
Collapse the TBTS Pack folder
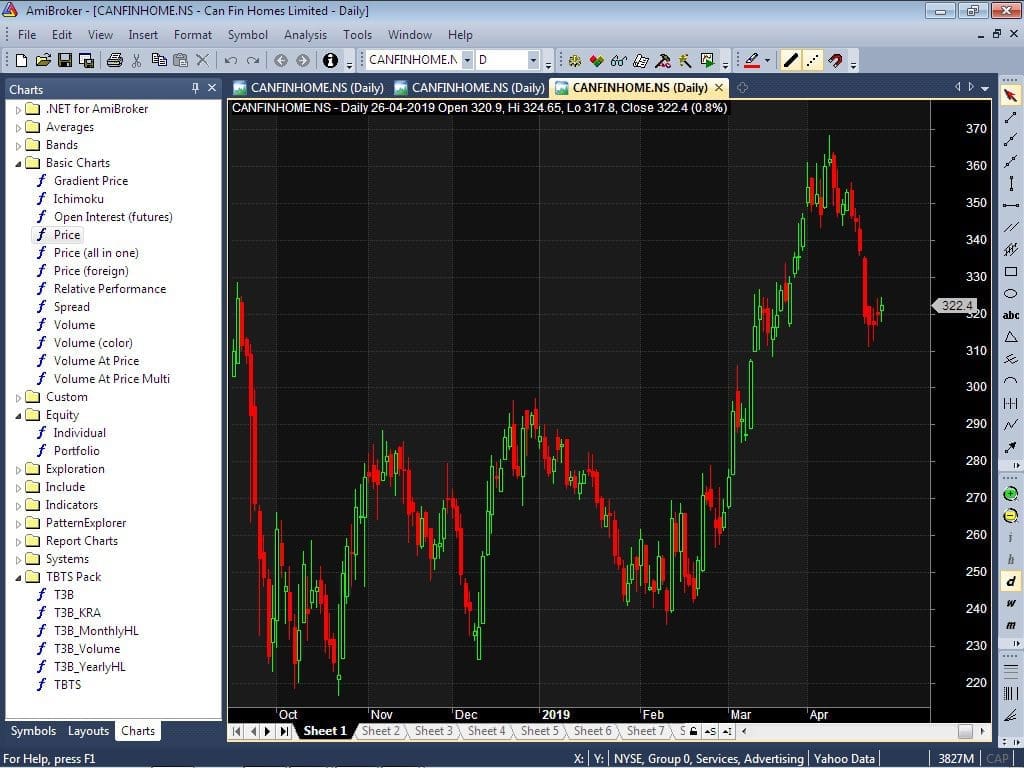point(18,578)
